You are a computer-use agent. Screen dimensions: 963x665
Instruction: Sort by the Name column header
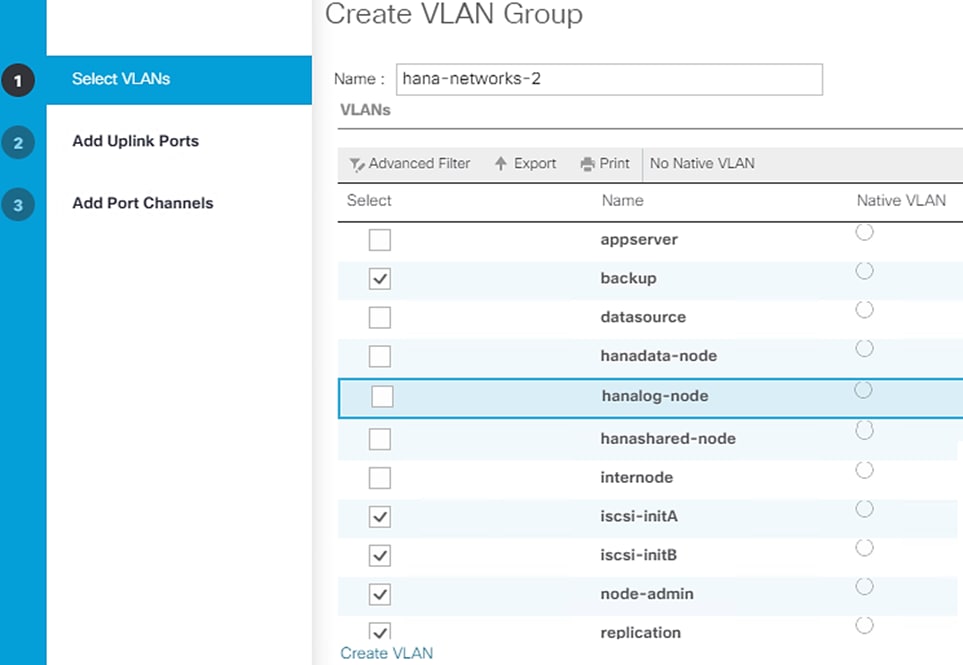click(x=622, y=201)
